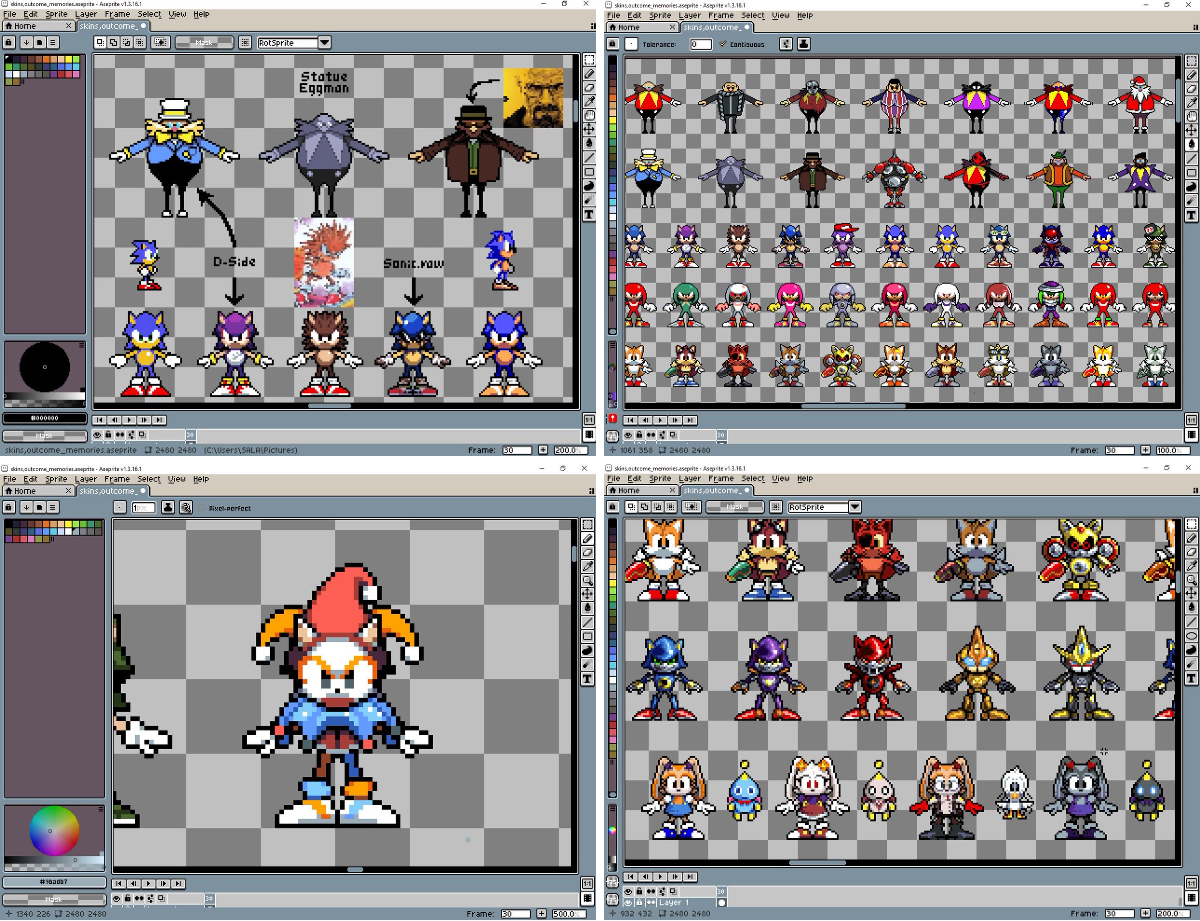Toggle timeline header lock icon in top-right window
Screen dimensions: 1200x921
click(x=639, y=435)
